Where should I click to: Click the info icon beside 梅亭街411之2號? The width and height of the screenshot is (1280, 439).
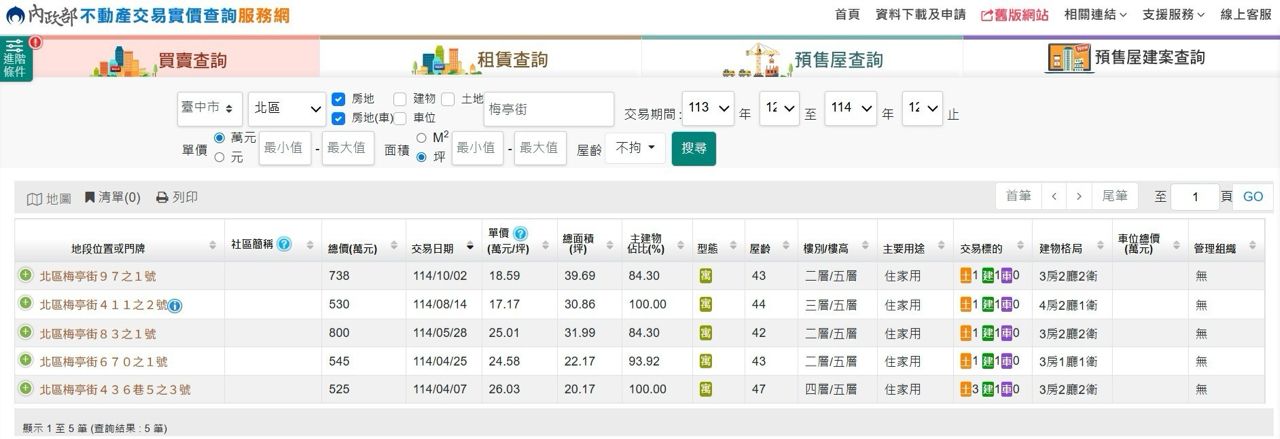pos(175,305)
